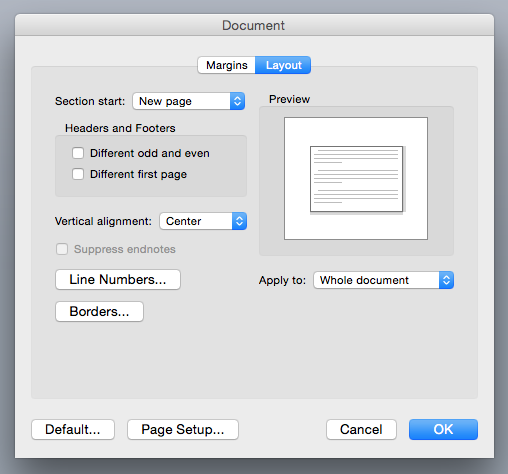This screenshot has height=474, width=508.
Task: Click the Section start label
Action: 90,101
